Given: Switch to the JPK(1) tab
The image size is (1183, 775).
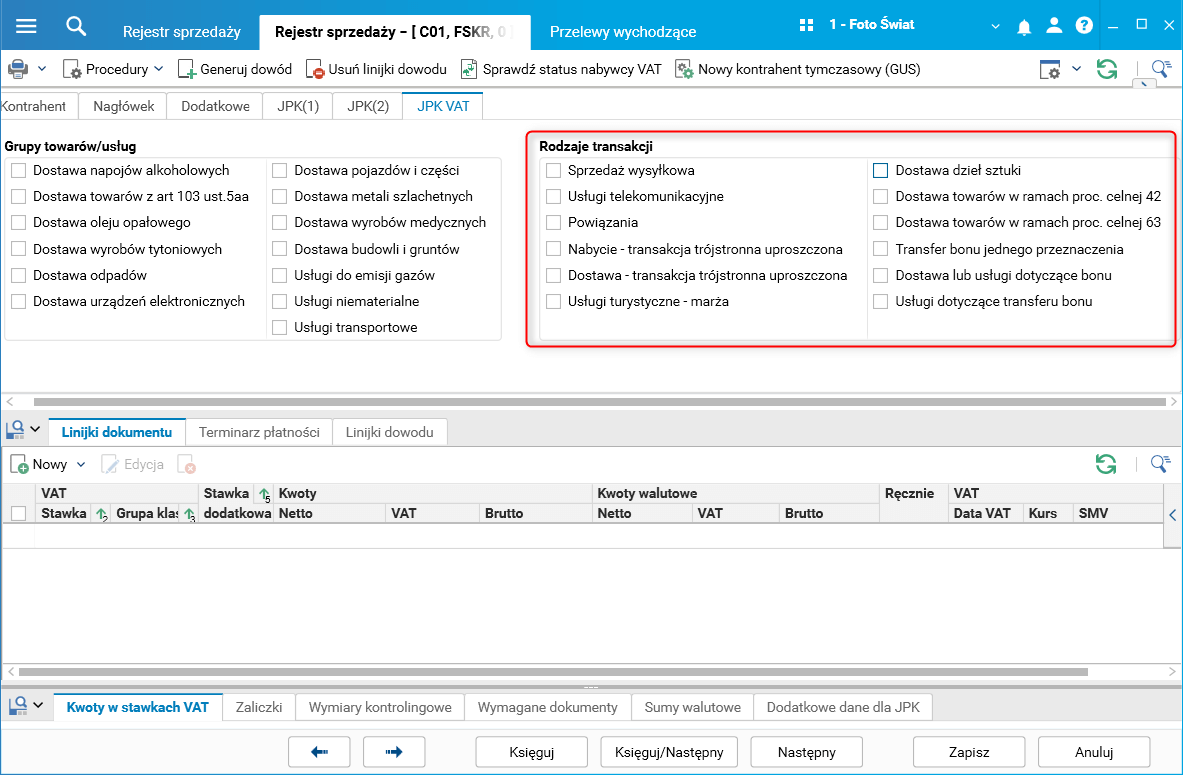Looking at the screenshot, I should (298, 106).
